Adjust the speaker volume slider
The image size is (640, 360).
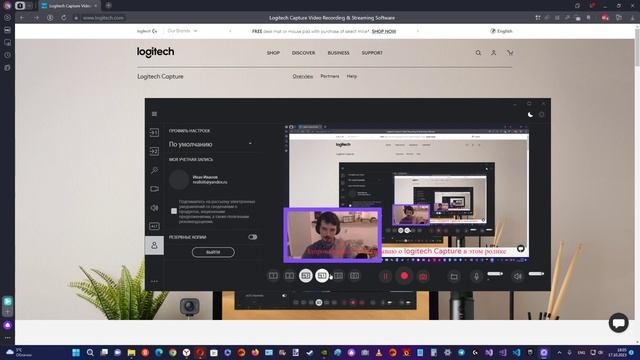pos(536,273)
